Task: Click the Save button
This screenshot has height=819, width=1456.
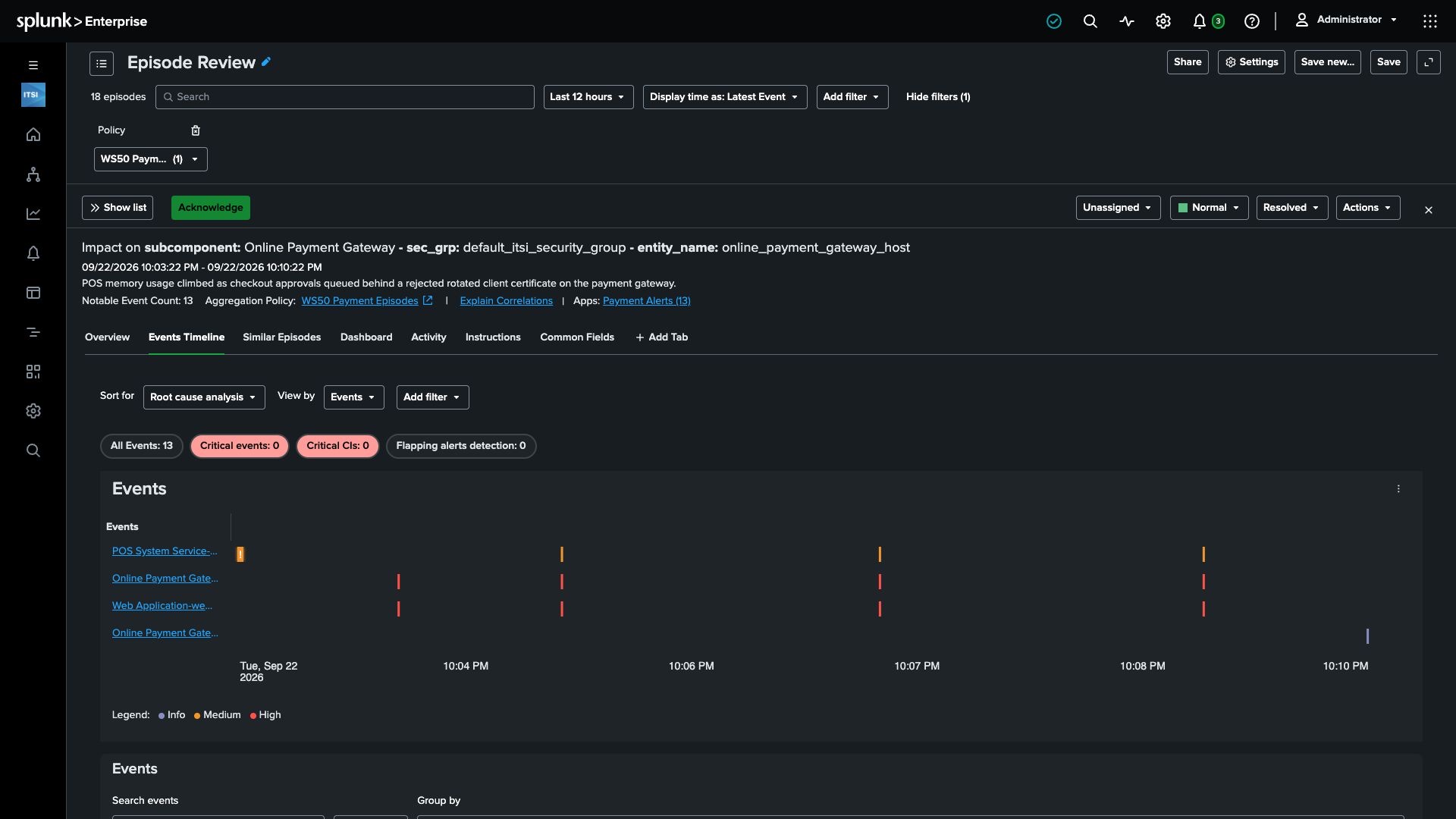Action: coord(1389,62)
